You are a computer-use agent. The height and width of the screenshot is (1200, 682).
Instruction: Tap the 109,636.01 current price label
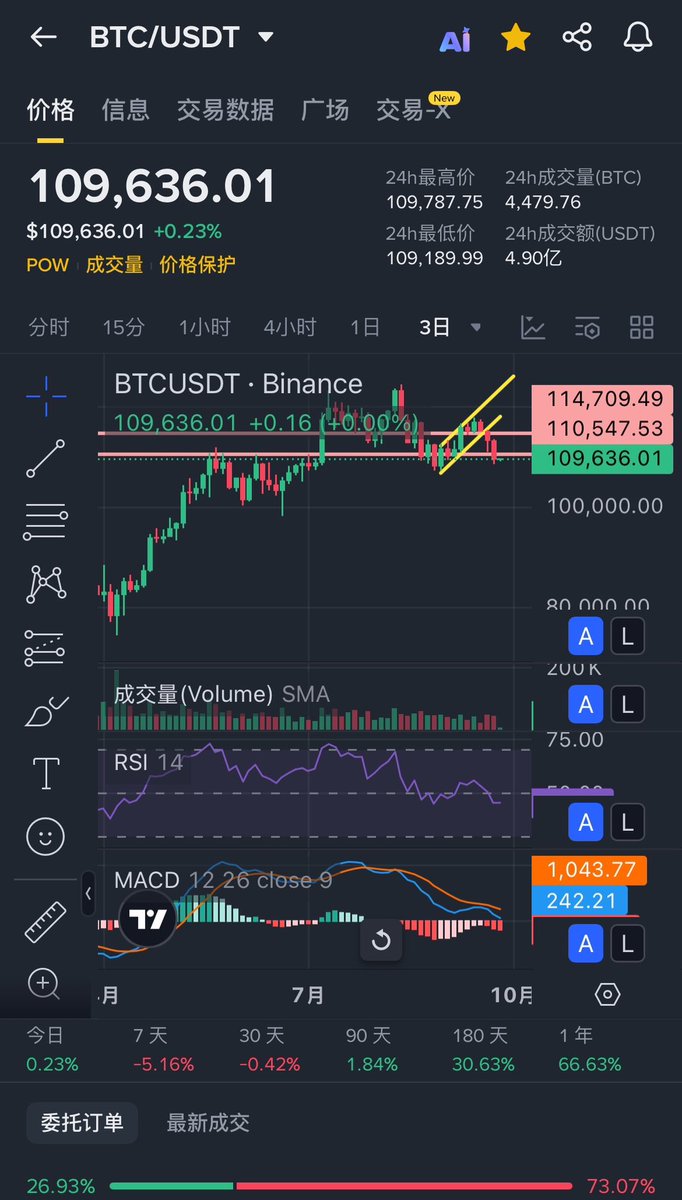point(603,459)
